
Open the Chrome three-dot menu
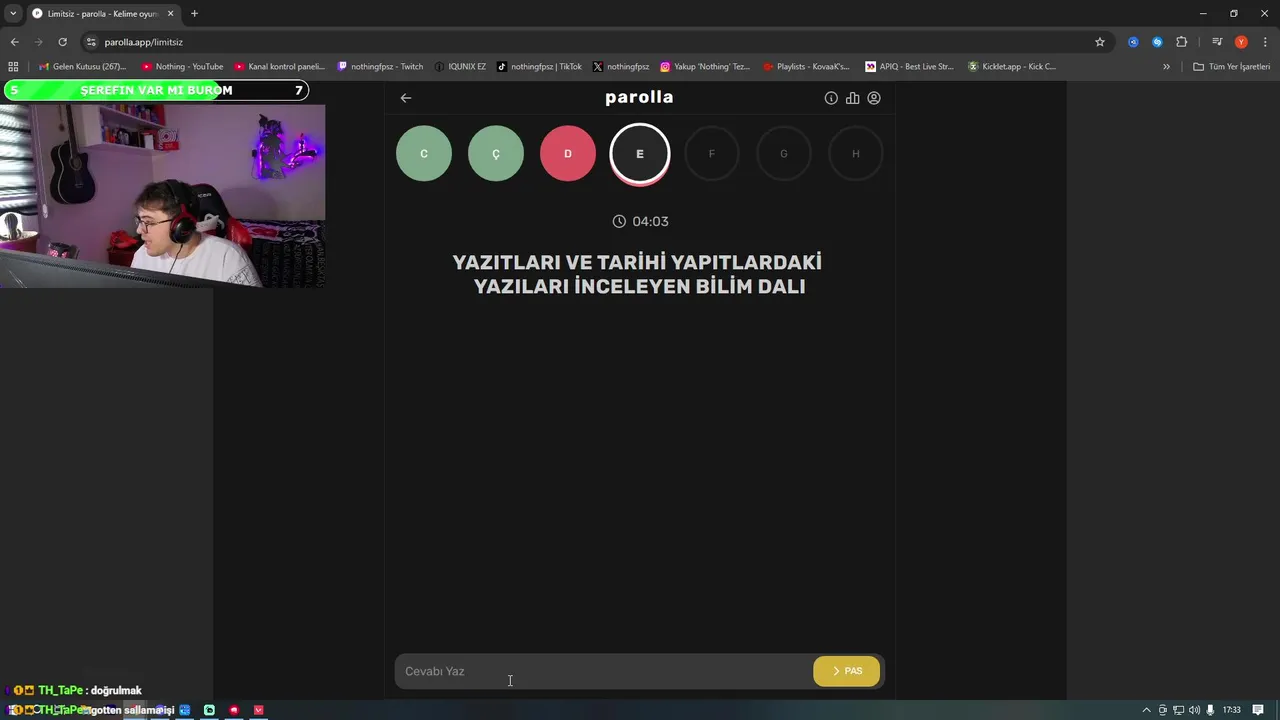1264,42
